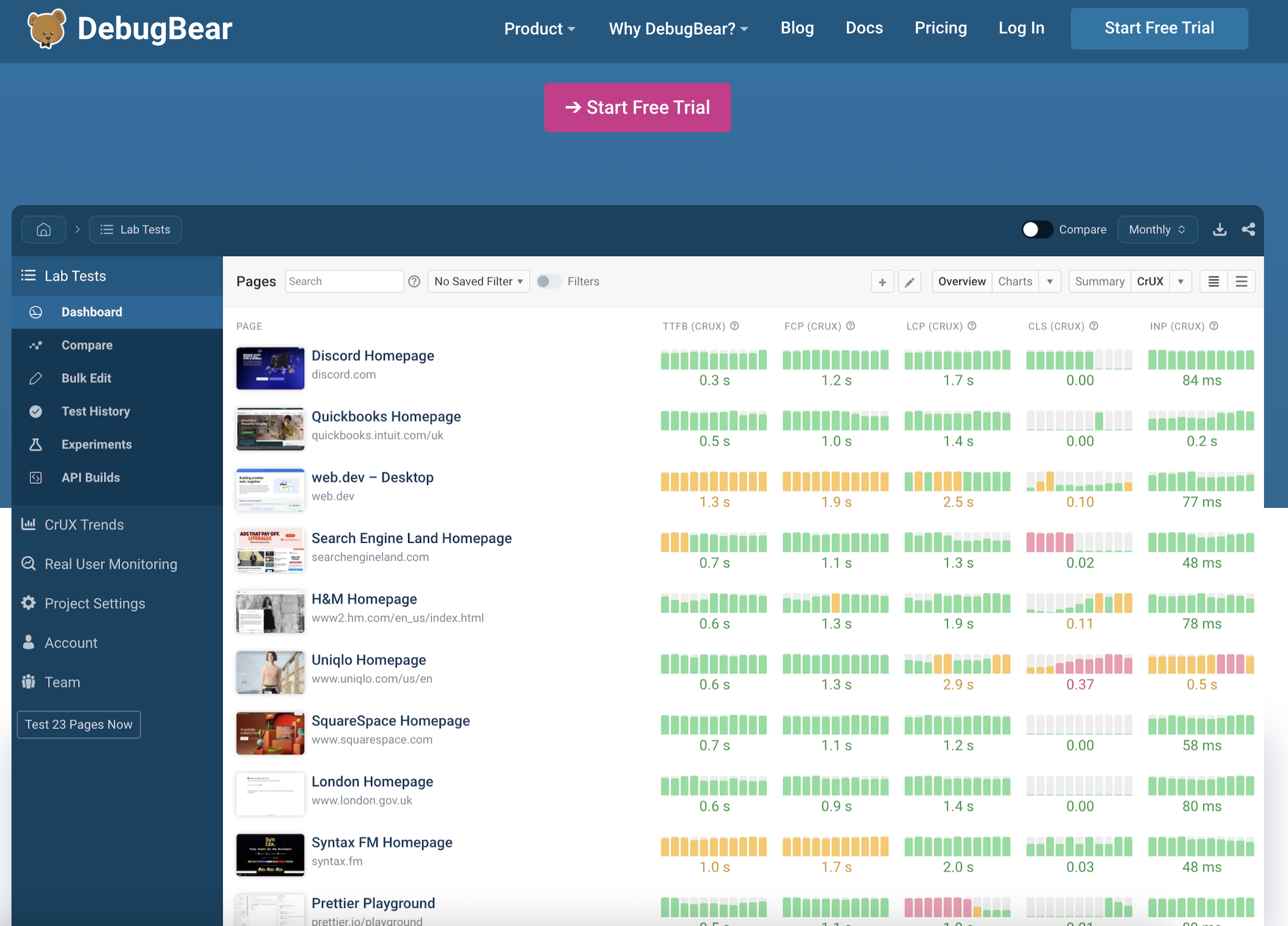Open the Docs page in the navigation
This screenshot has height=926, width=1288.
(864, 28)
